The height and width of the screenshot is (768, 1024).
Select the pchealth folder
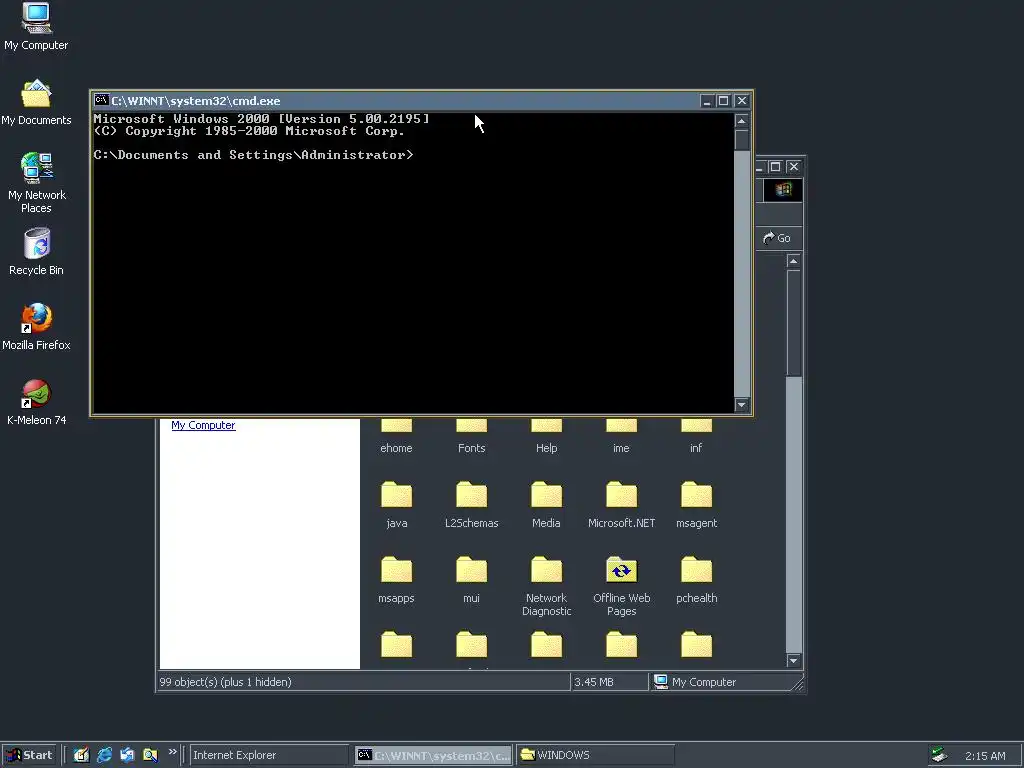coord(696,580)
